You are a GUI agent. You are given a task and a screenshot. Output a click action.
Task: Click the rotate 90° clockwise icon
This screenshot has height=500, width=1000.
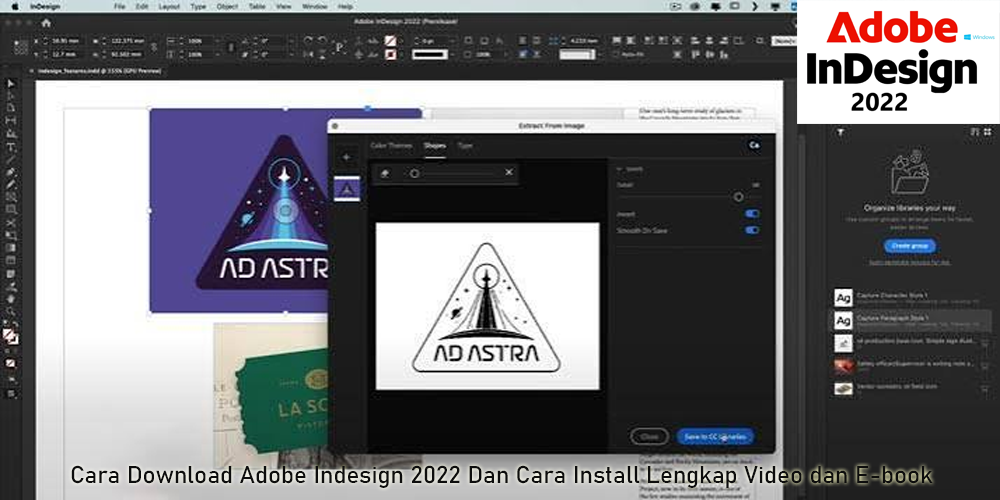(x=308, y=40)
